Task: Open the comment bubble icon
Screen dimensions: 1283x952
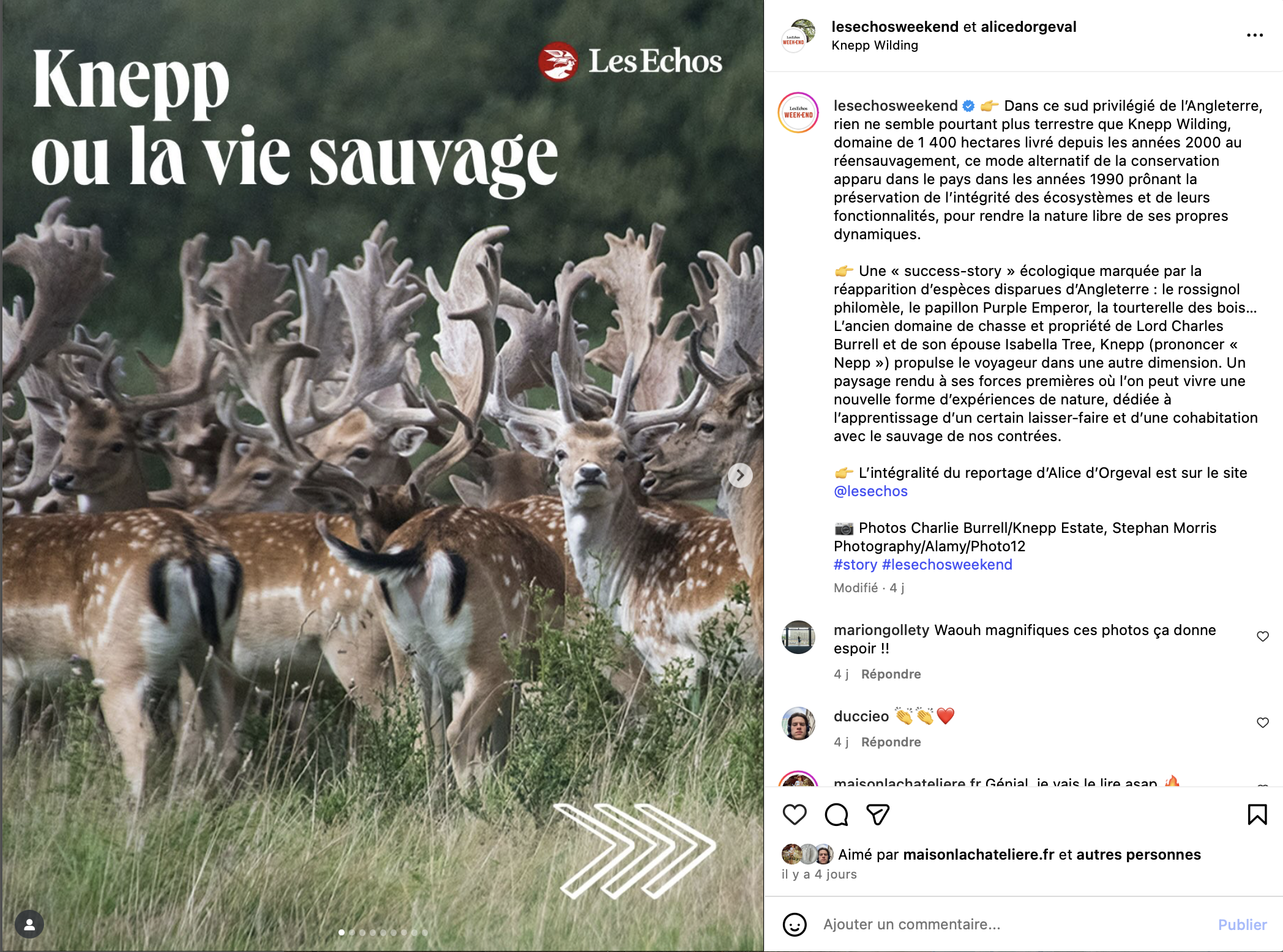Action: [x=836, y=814]
